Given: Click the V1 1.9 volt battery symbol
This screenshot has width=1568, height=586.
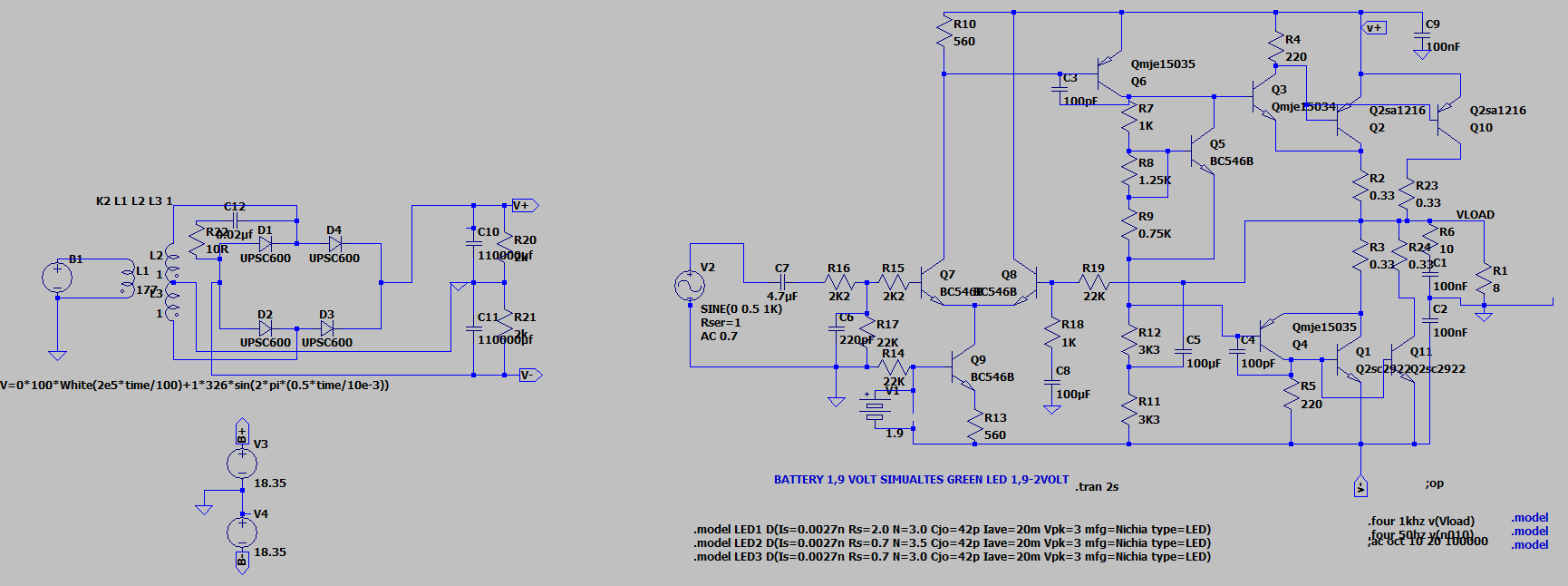Looking at the screenshot, I should [873, 411].
